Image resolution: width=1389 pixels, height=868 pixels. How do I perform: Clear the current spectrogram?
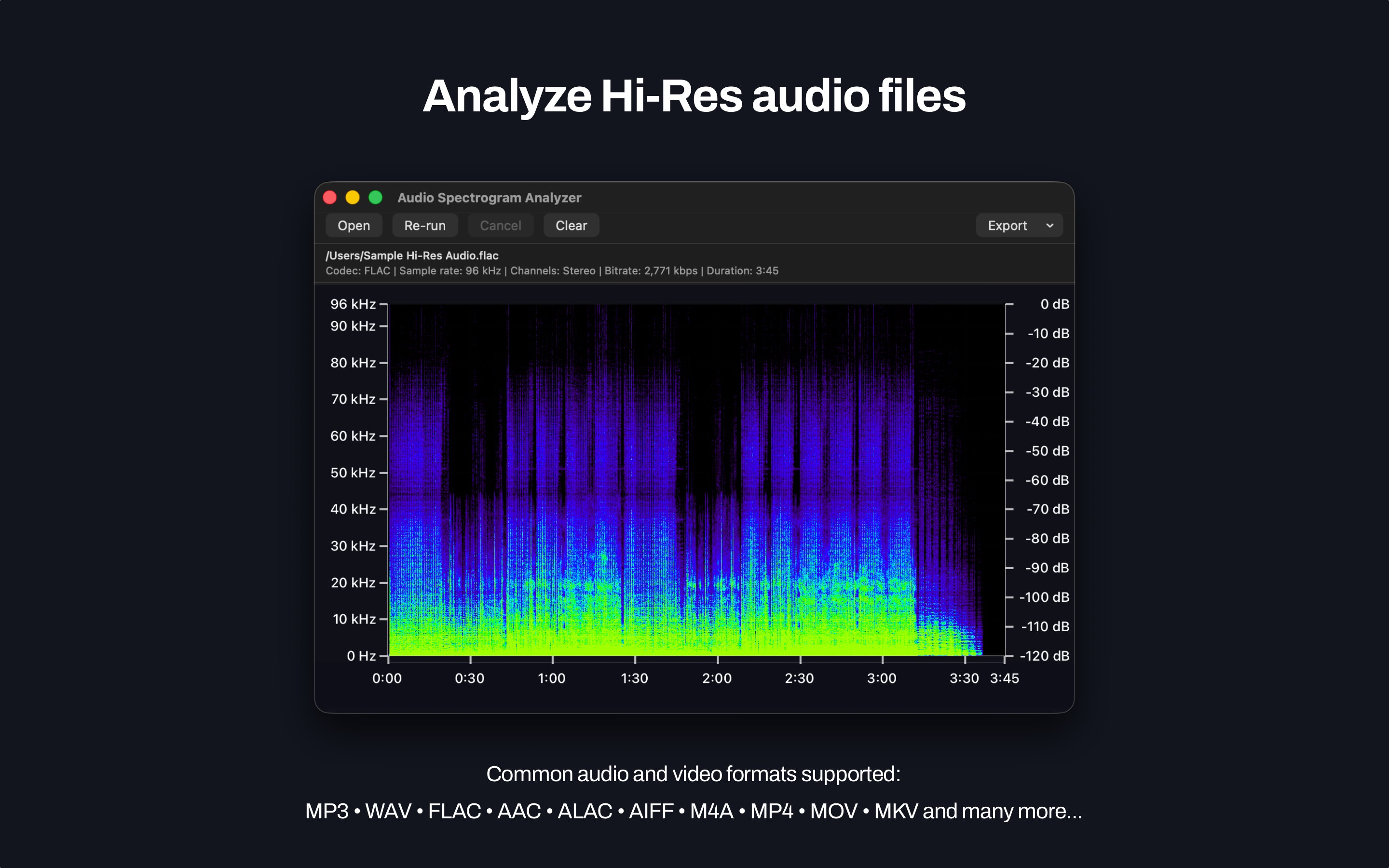click(571, 226)
